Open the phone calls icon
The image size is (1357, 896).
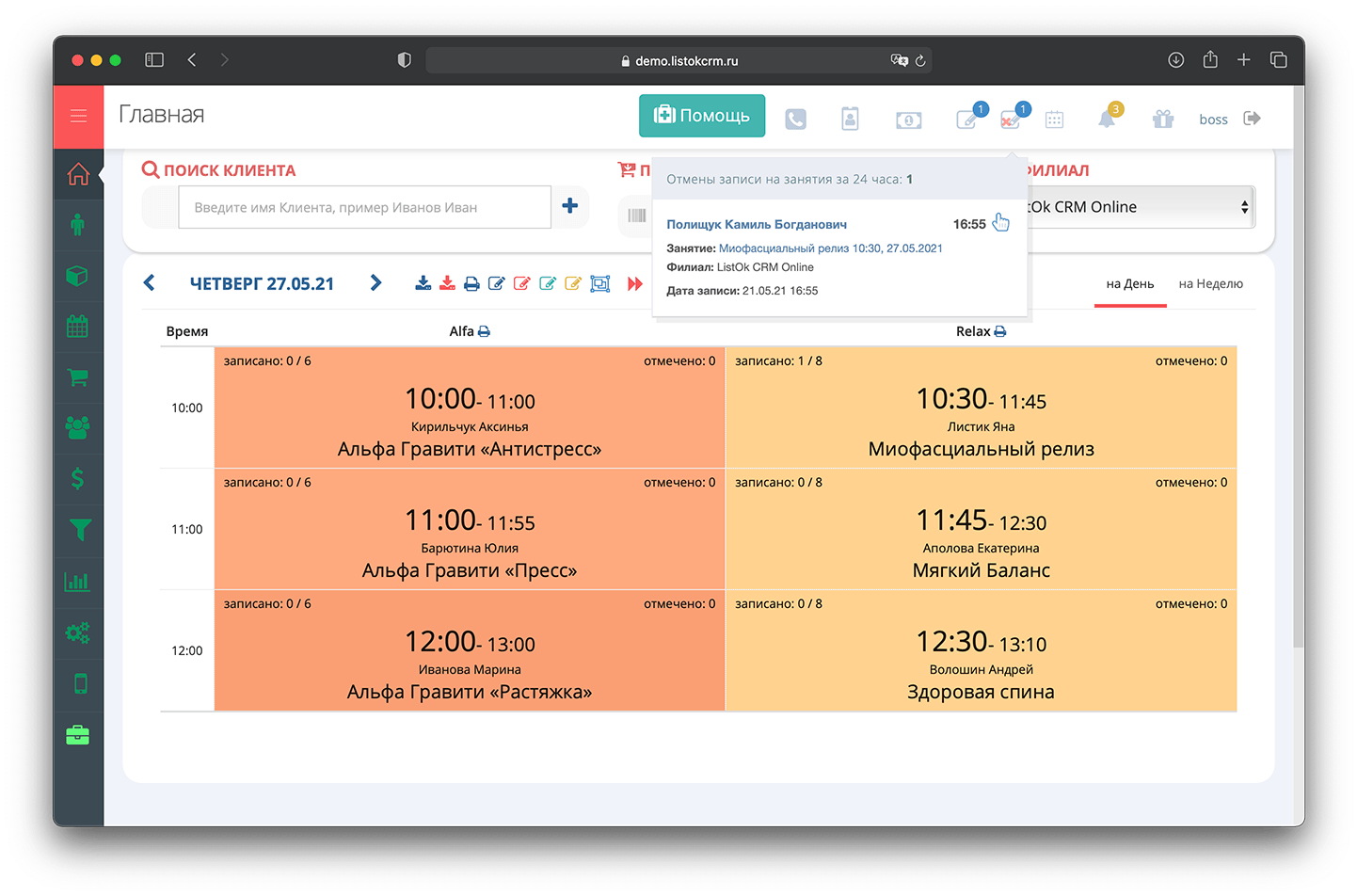click(795, 120)
